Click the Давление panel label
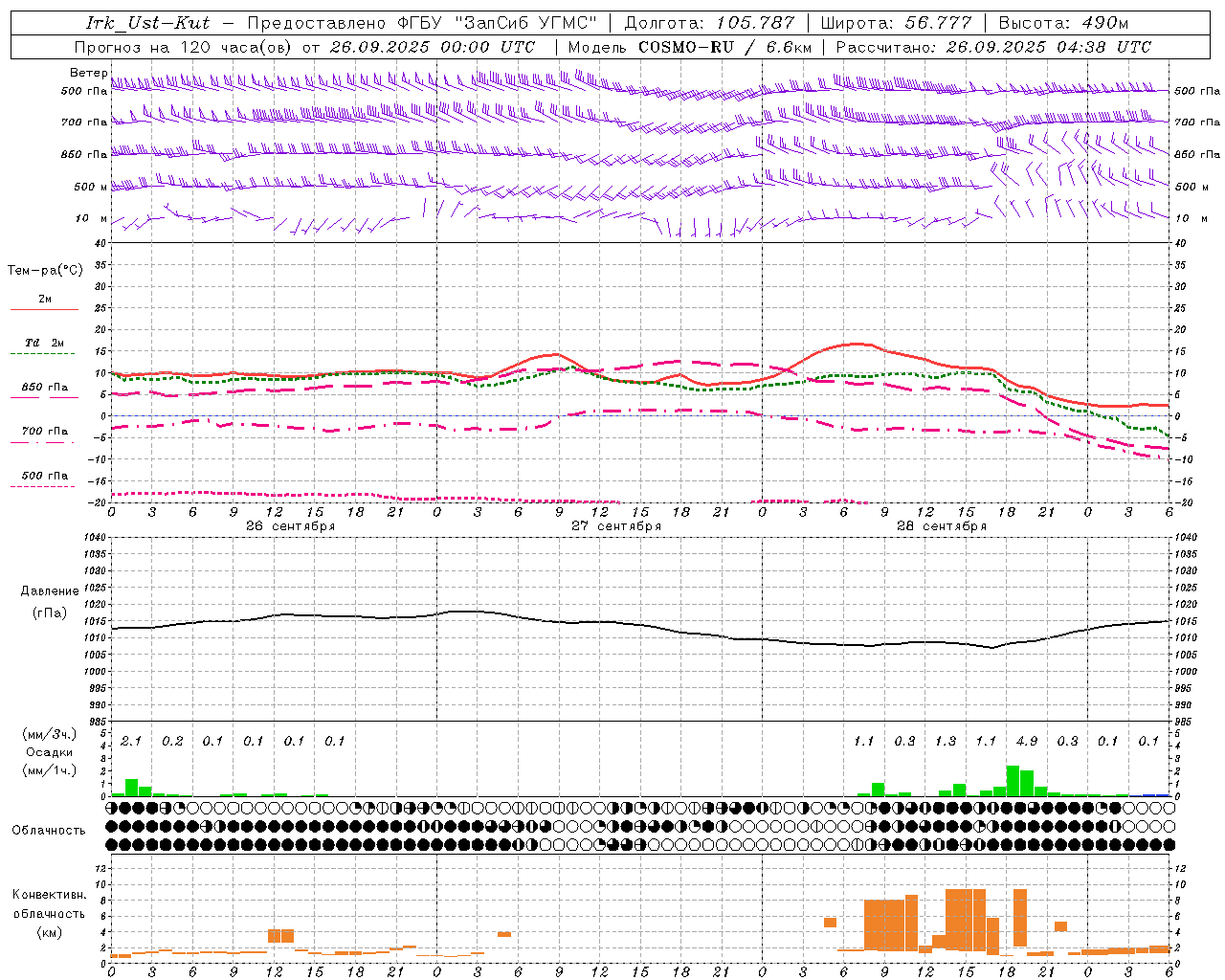Image resolution: width=1225 pixels, height=980 pixels. coord(50,591)
